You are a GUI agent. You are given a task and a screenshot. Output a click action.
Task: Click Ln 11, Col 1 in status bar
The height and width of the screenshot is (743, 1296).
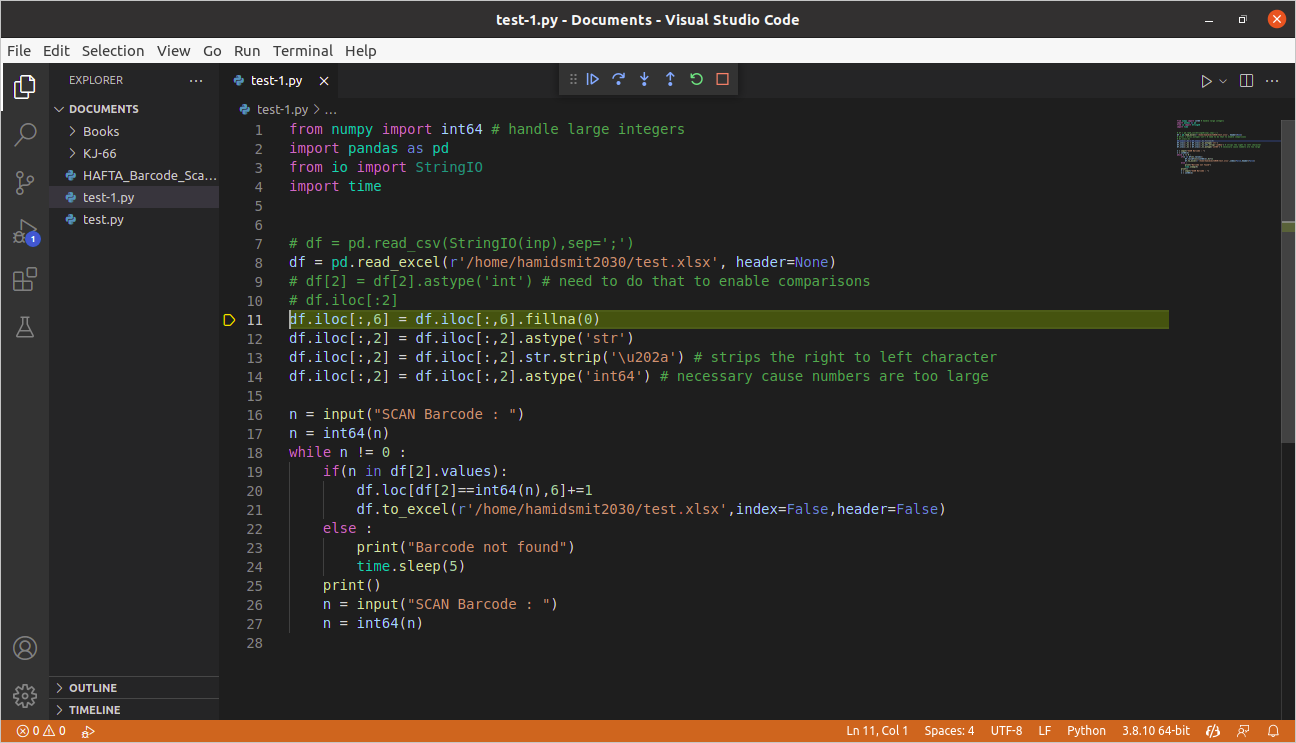click(877, 731)
